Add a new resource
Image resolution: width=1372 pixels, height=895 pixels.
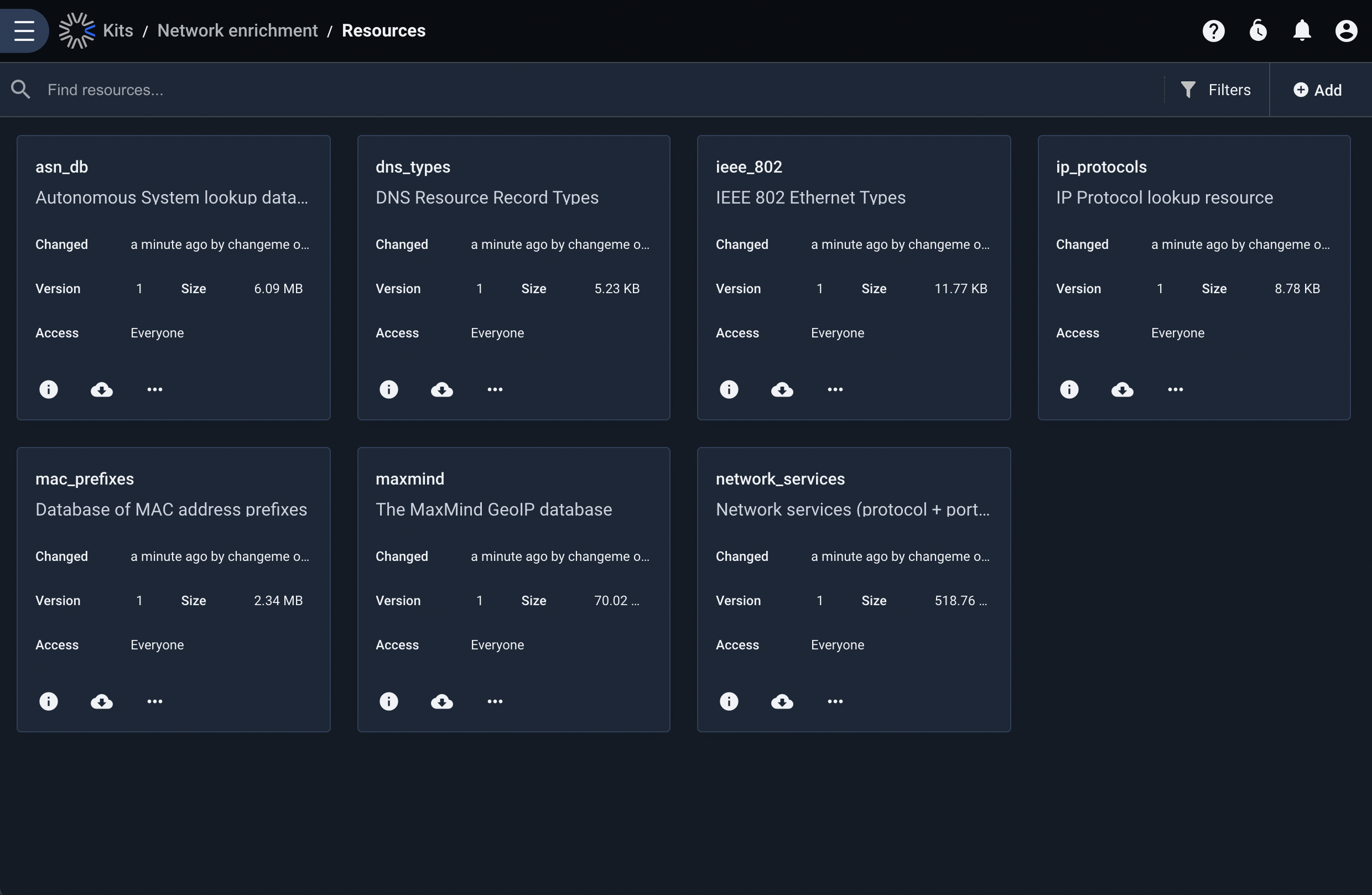[1317, 90]
